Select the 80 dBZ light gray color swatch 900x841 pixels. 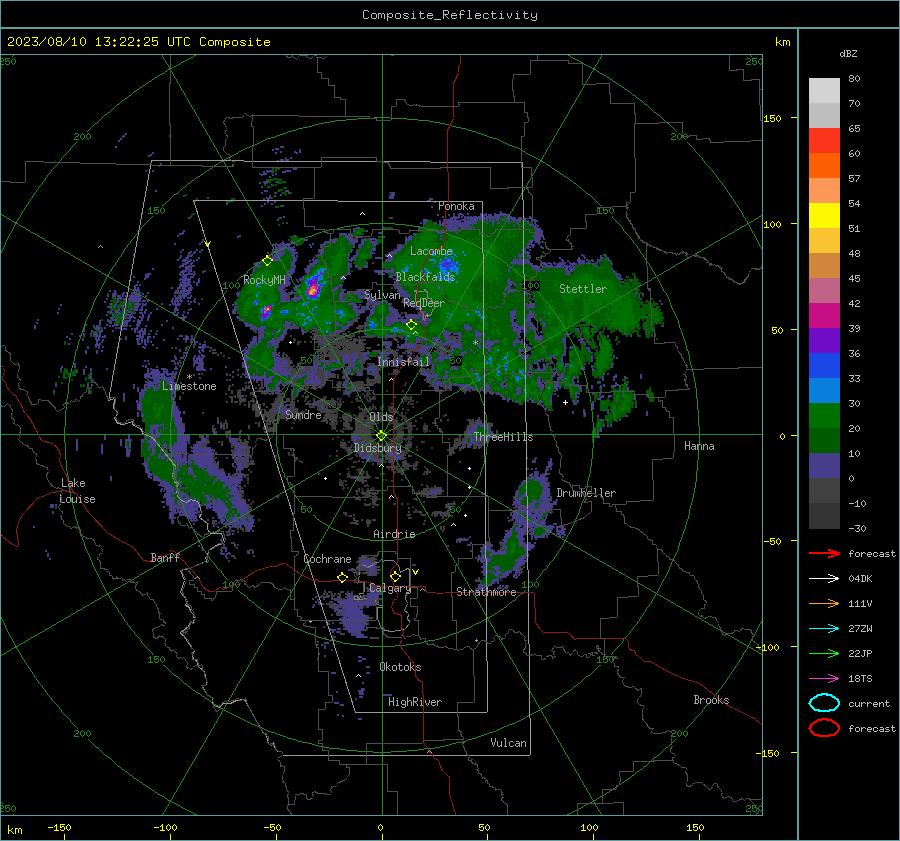click(x=824, y=90)
